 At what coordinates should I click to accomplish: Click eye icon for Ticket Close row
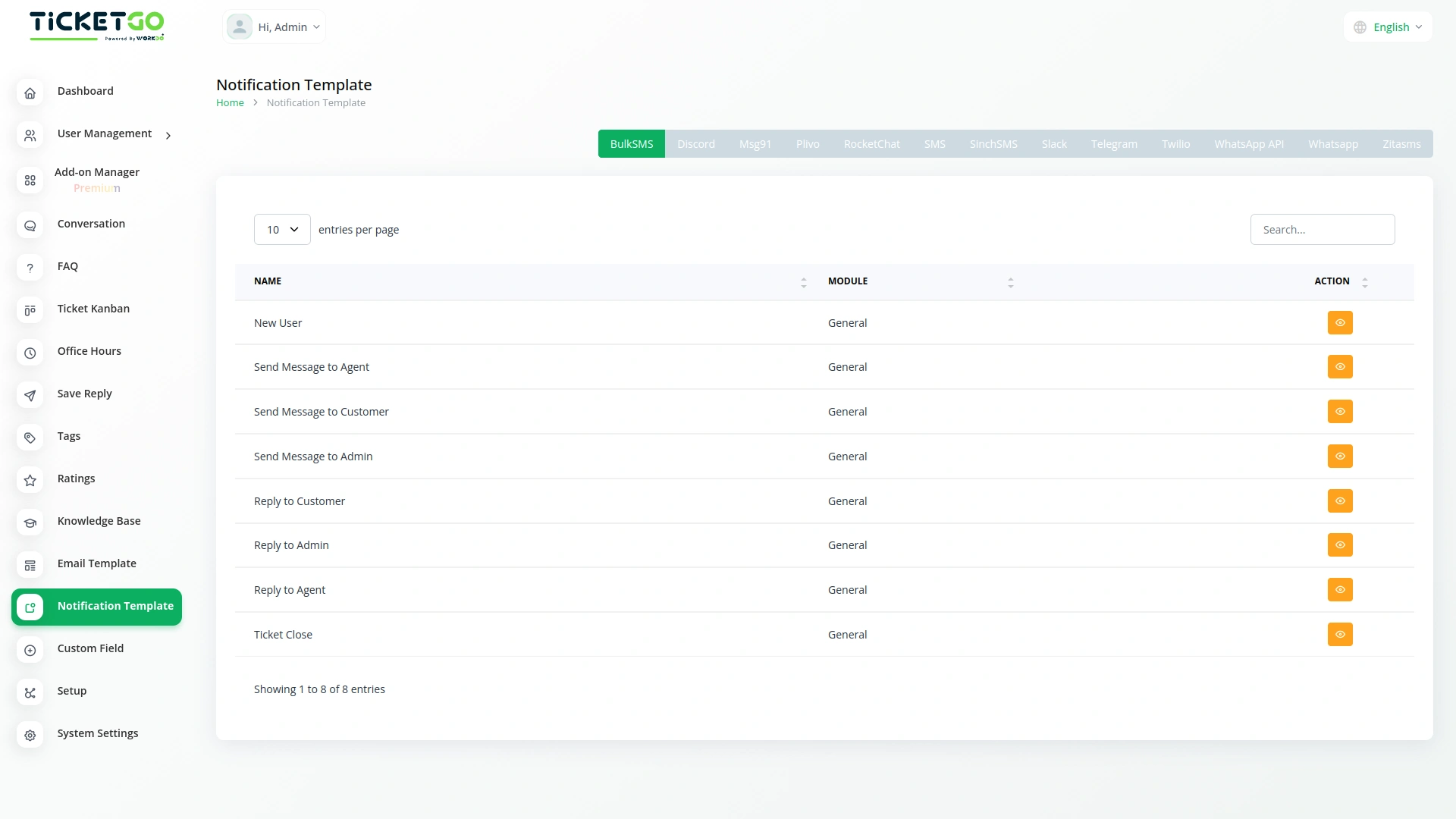point(1339,635)
